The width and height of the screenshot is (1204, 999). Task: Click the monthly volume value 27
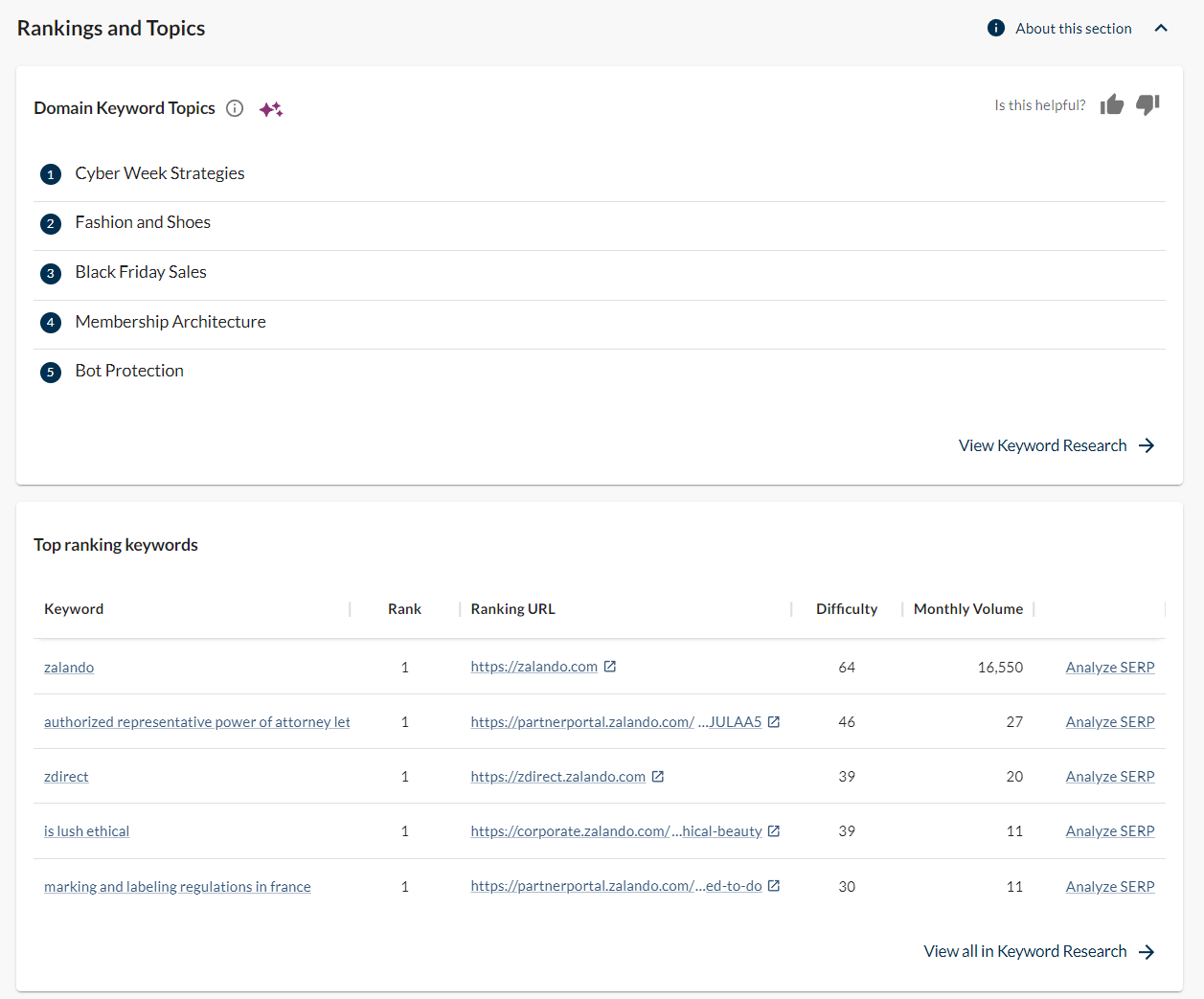tap(1014, 722)
